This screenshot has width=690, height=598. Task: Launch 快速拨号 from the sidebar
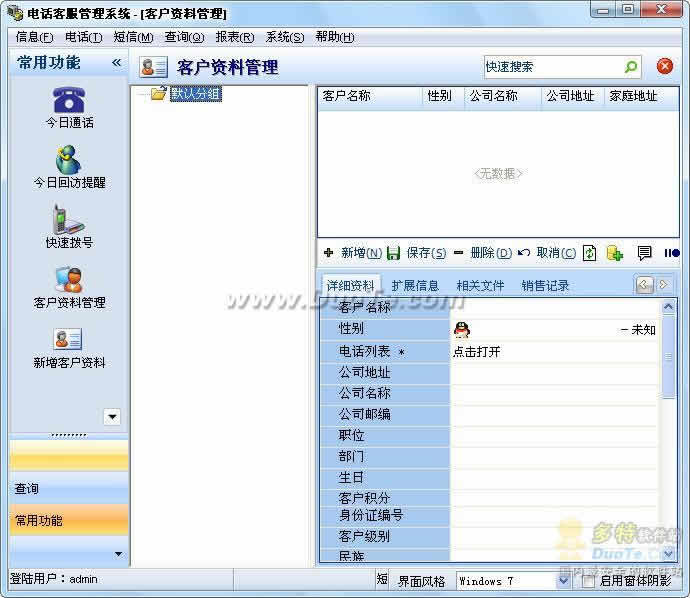tap(69, 224)
